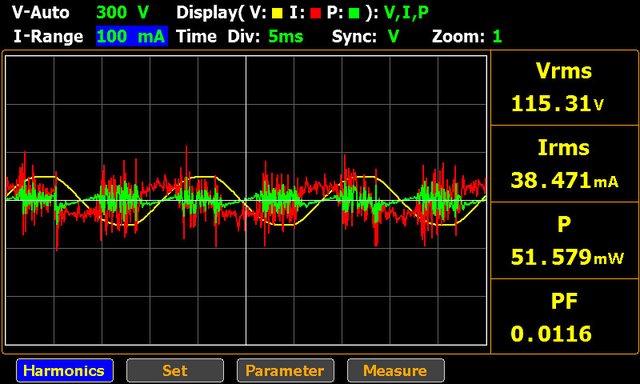This screenshot has height=384, width=640.
Task: Click the V-Auto range mode label
Action: (40, 12)
